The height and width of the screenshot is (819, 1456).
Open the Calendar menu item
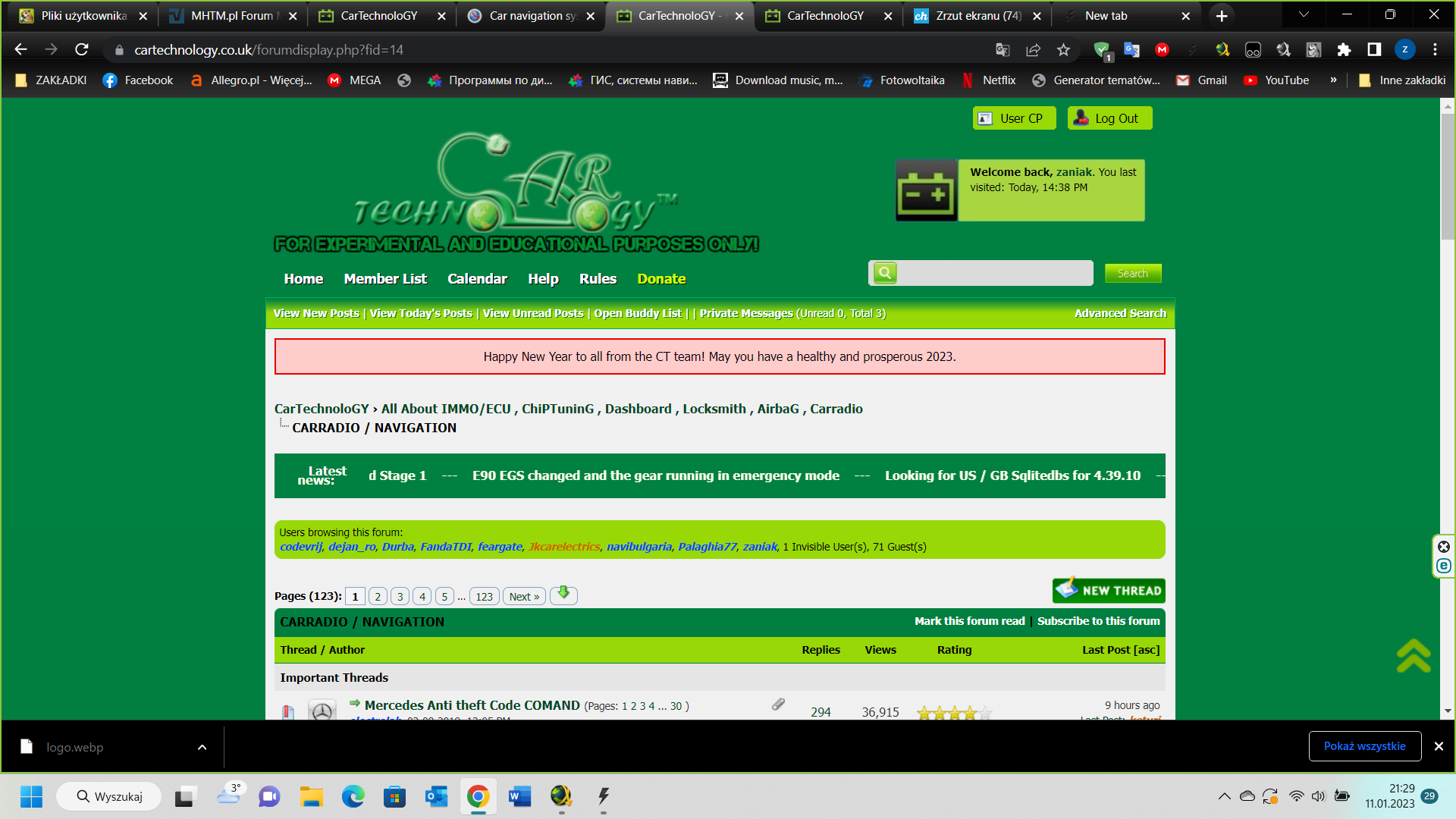pos(477,278)
